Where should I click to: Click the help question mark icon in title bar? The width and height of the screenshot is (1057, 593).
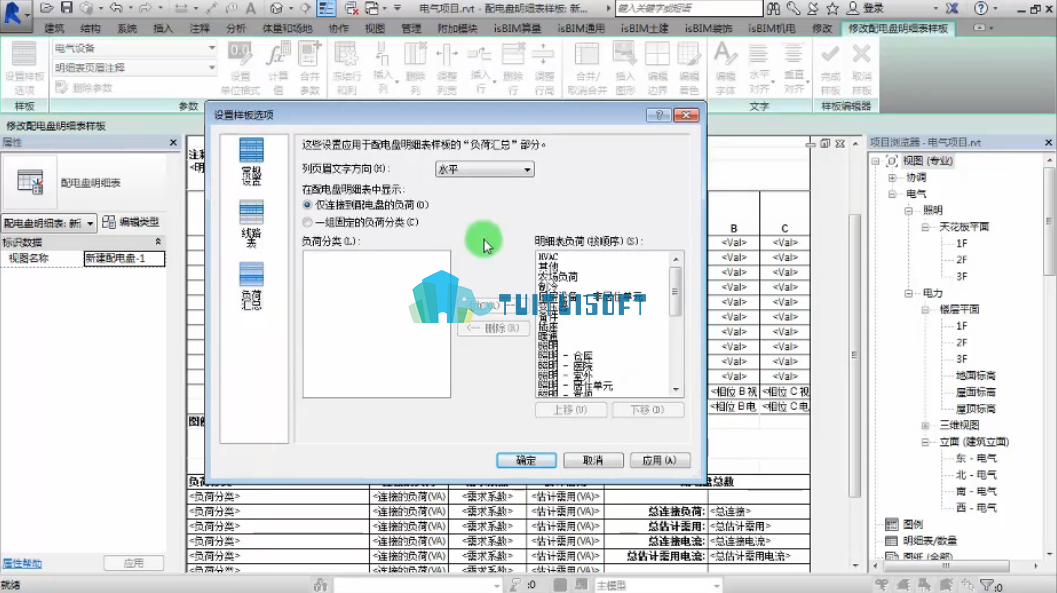(x=981, y=8)
